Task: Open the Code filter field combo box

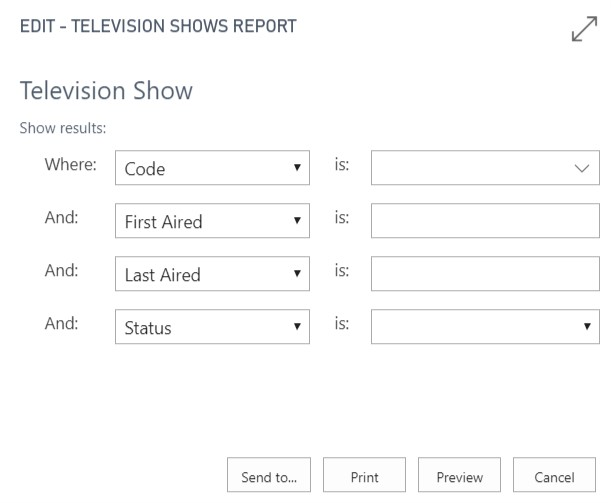Action: (x=208, y=169)
